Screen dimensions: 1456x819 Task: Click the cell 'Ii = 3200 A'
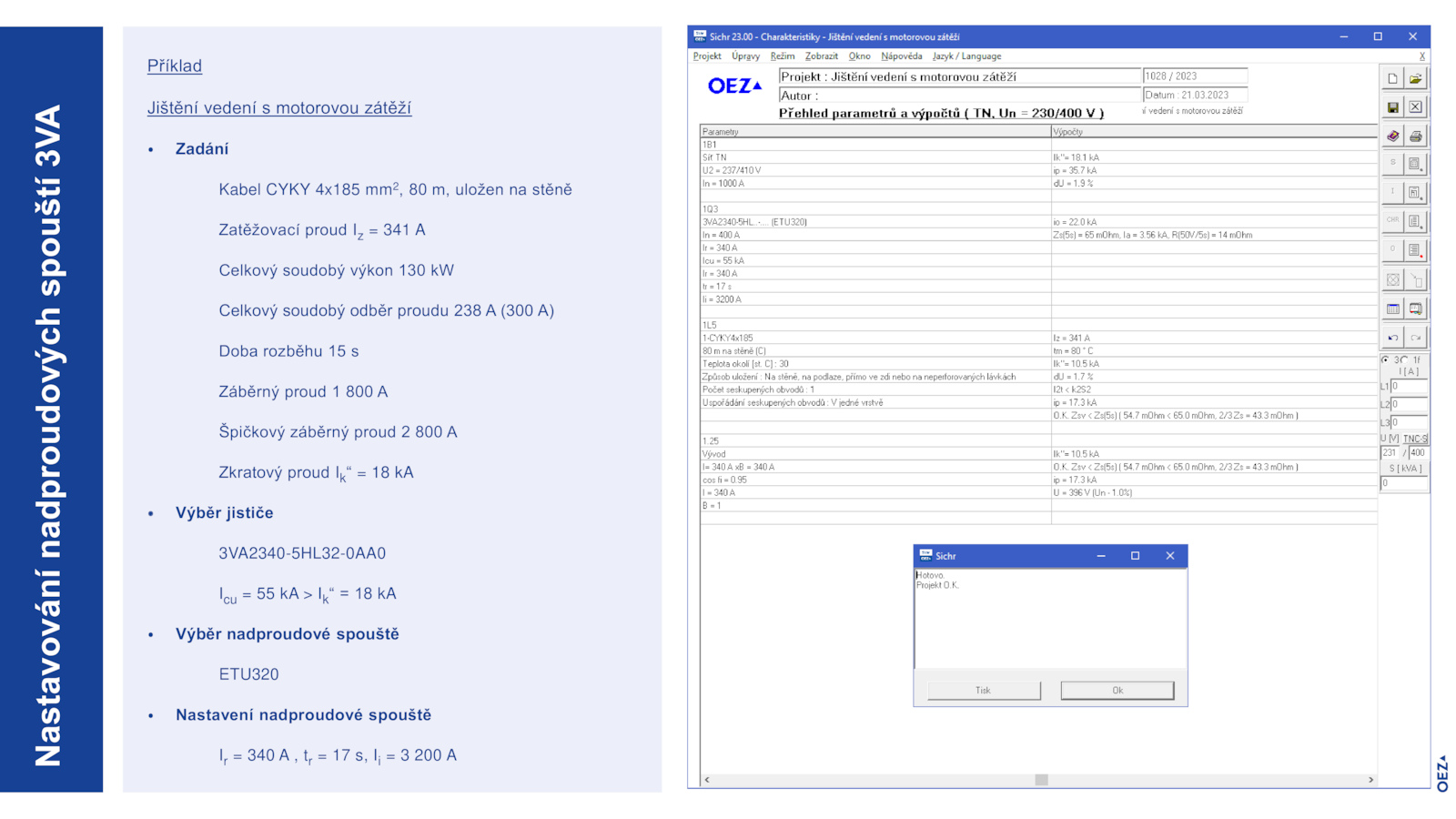click(875, 299)
